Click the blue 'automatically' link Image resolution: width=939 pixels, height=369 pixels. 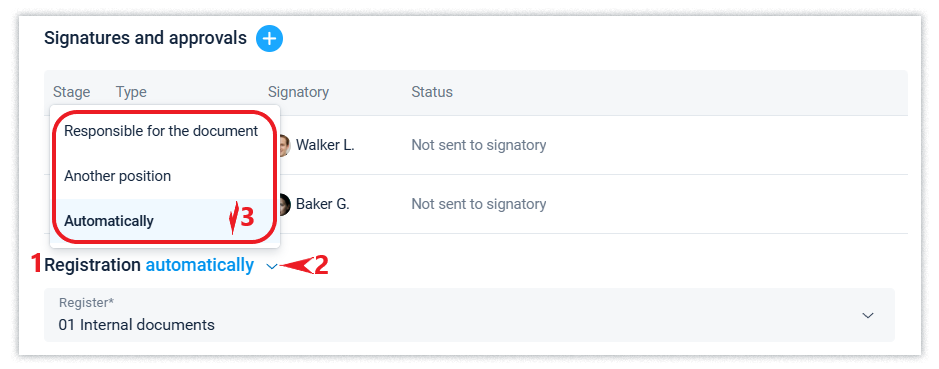199,265
